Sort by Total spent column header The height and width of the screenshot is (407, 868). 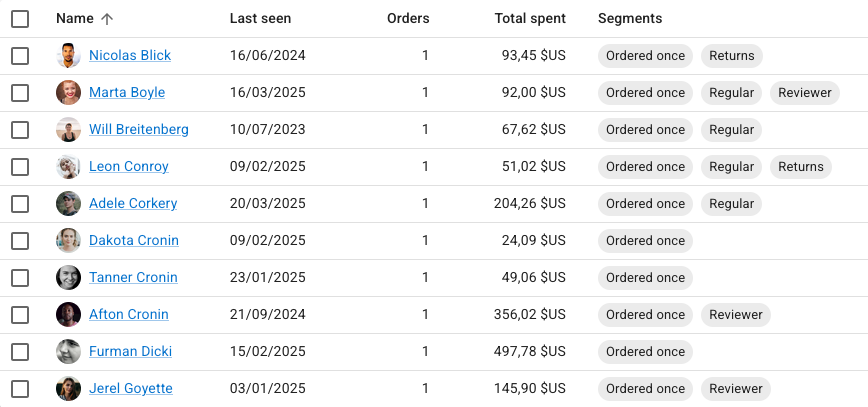529,19
